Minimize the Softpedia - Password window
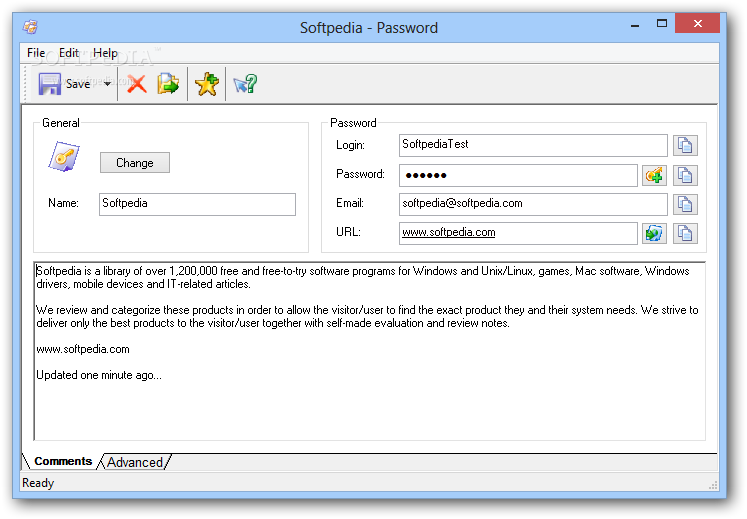 [635, 24]
